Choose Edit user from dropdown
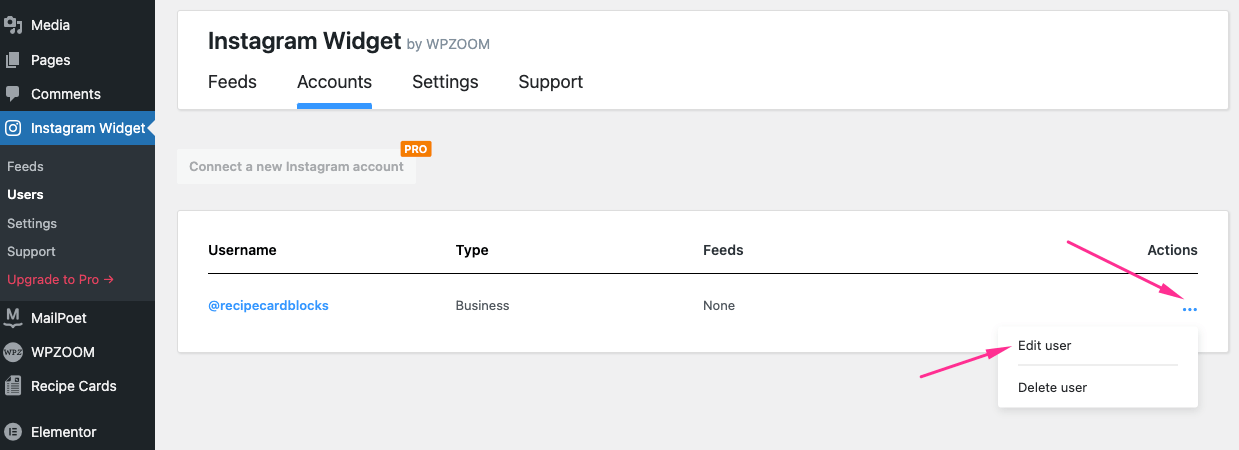The height and width of the screenshot is (450, 1239). click(1044, 345)
